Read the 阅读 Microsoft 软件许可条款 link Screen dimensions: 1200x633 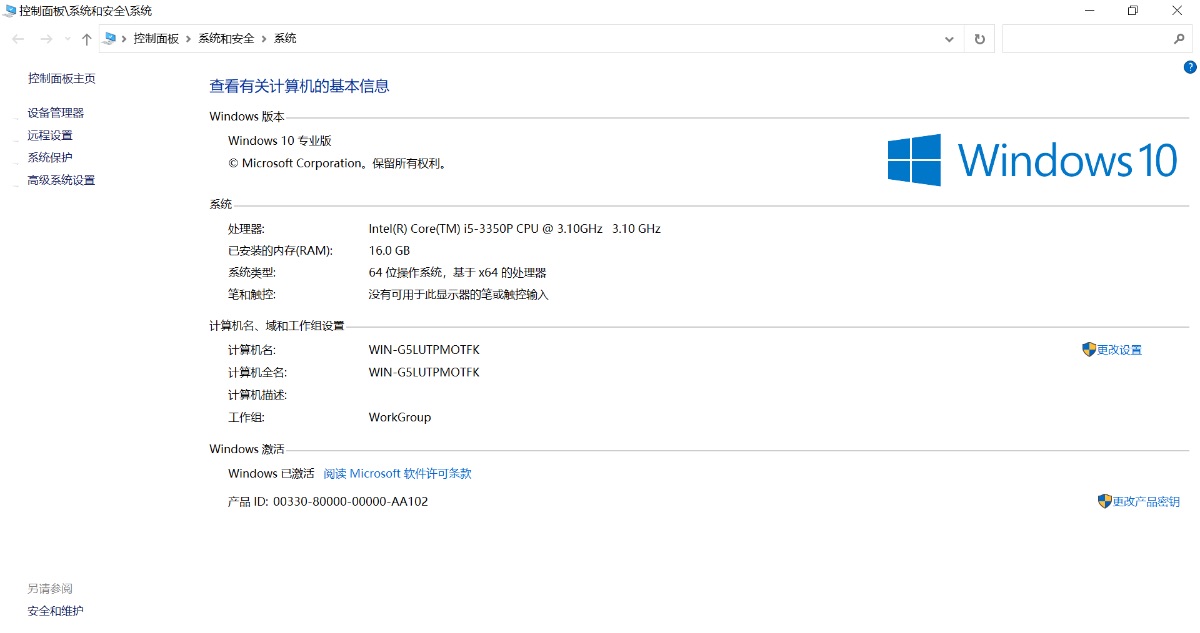397,474
